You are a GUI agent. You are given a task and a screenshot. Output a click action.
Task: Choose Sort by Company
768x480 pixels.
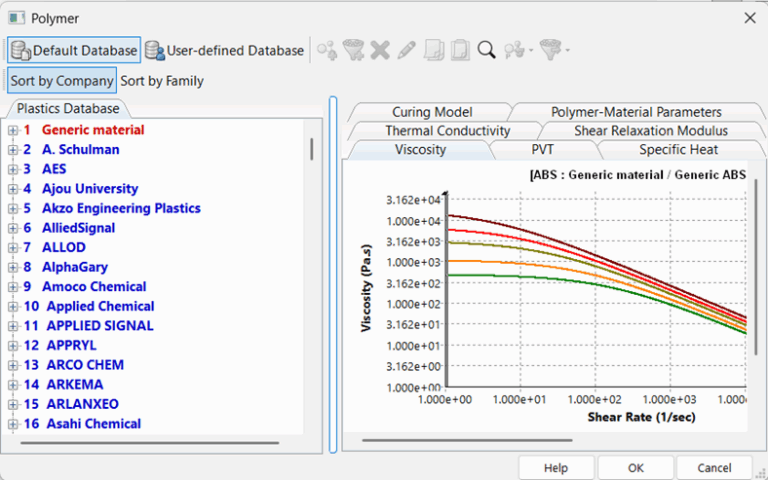click(x=62, y=80)
